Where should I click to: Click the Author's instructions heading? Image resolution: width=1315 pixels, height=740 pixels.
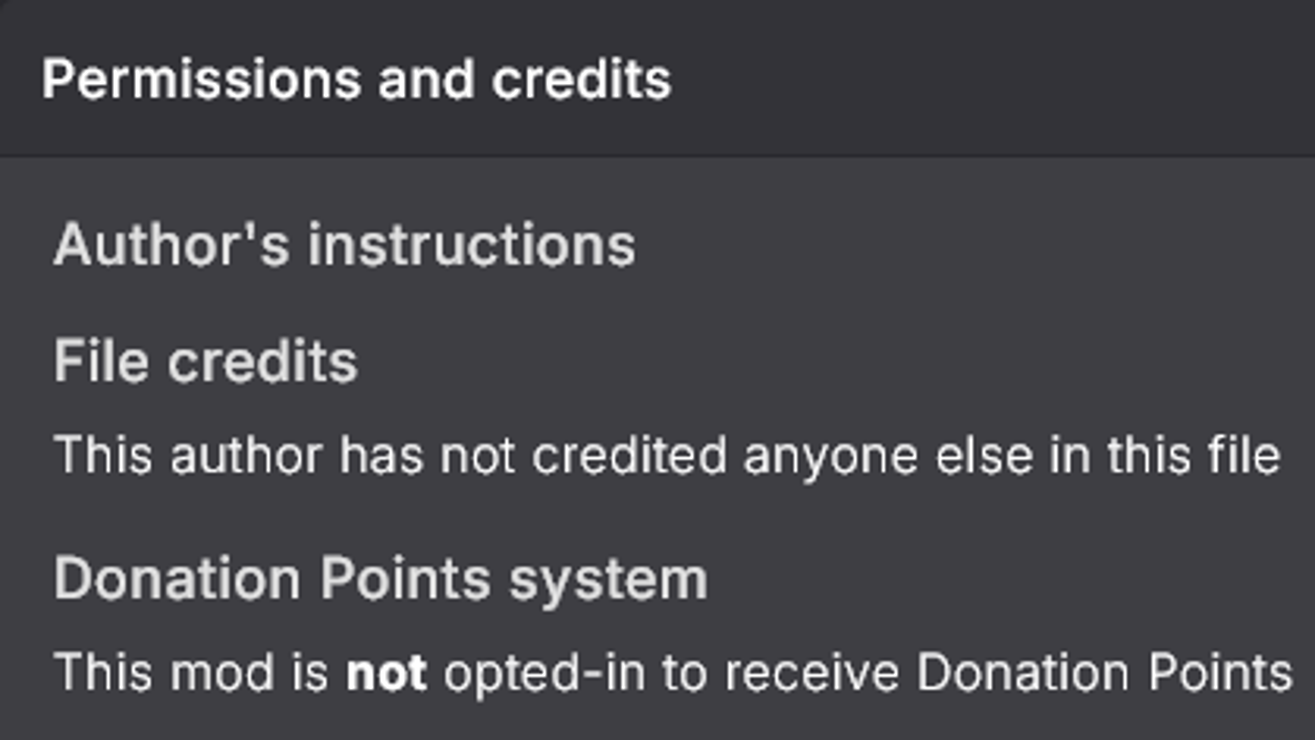tap(344, 245)
